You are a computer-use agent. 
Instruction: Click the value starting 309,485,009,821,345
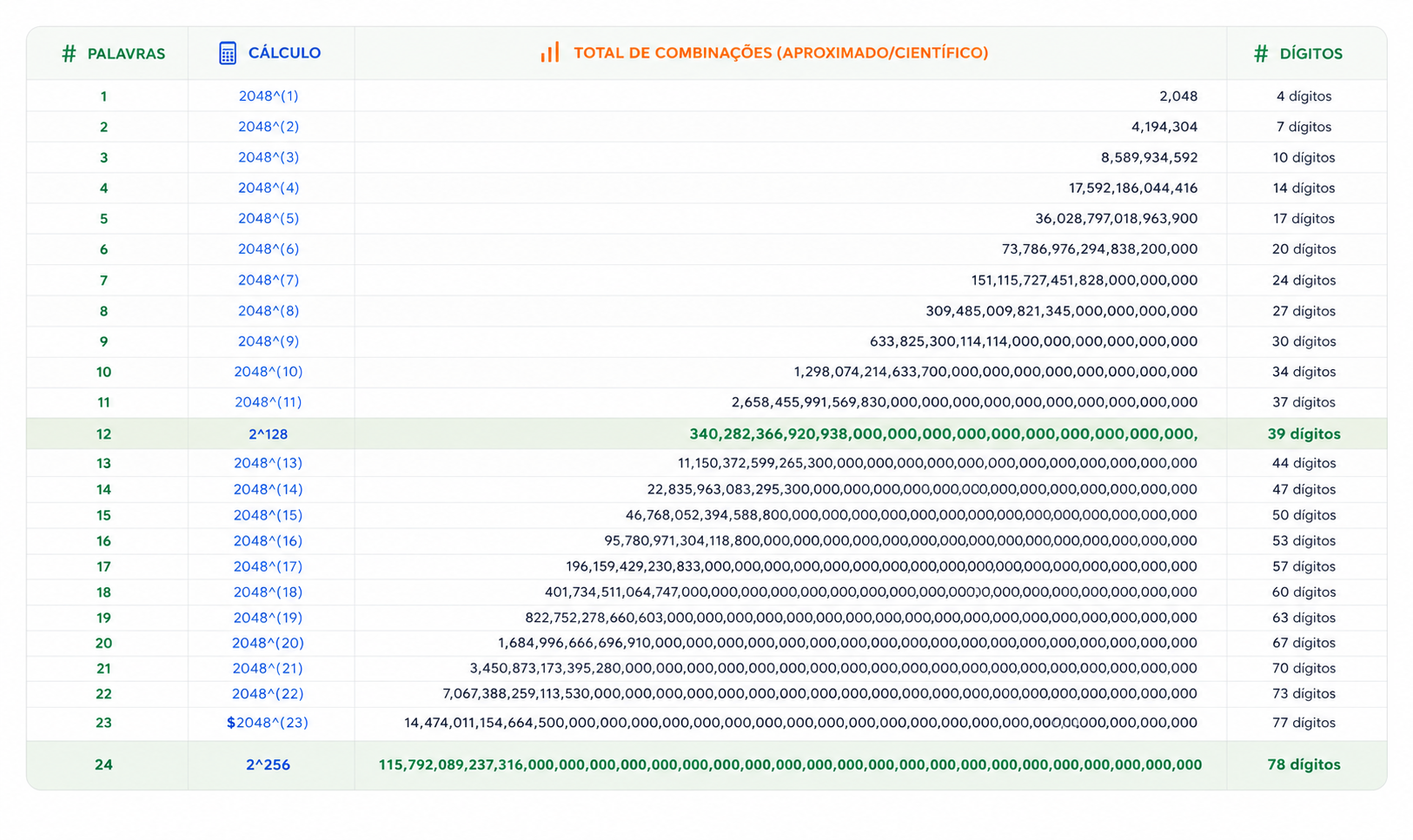(x=1061, y=310)
